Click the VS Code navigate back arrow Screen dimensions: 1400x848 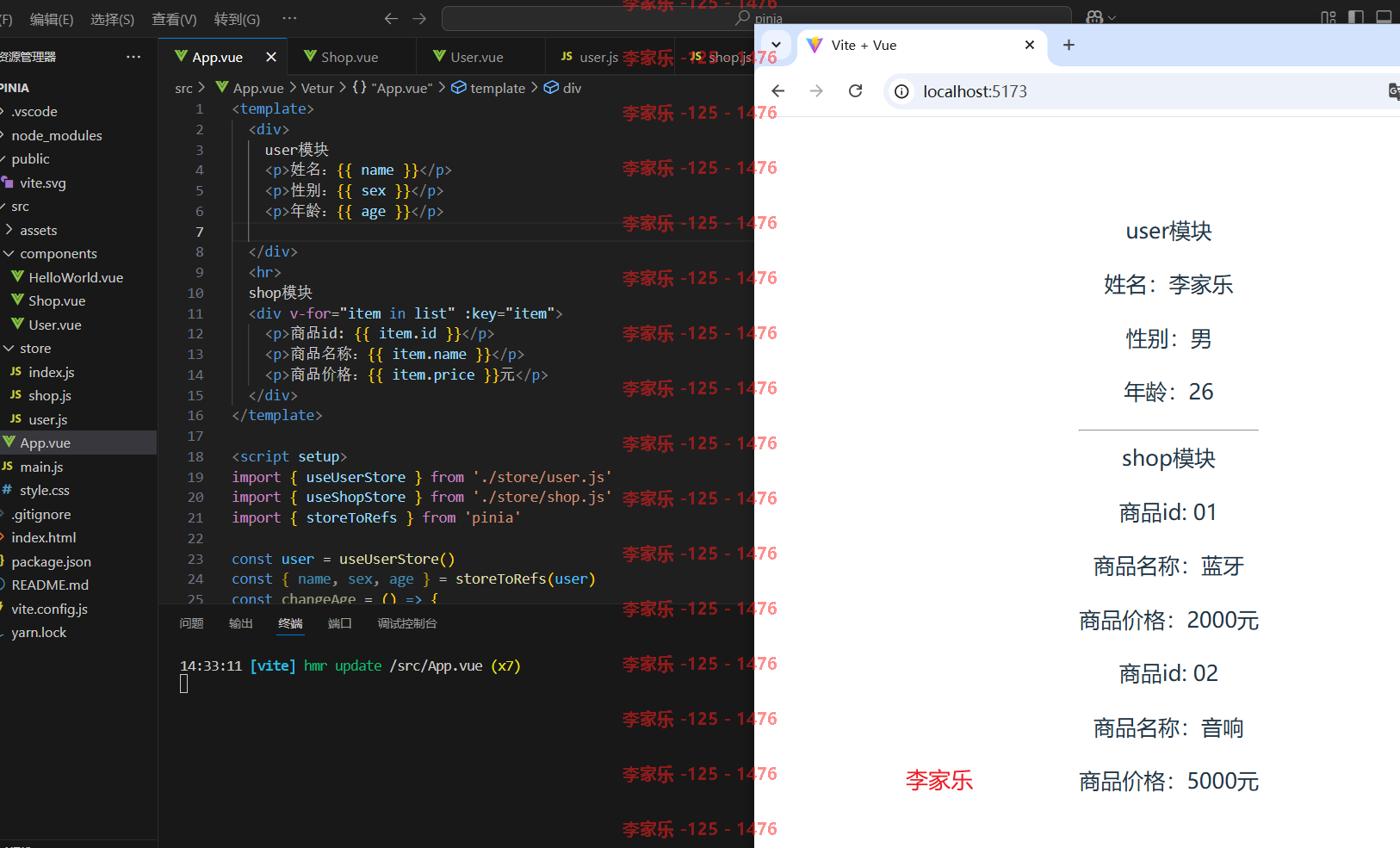(391, 18)
